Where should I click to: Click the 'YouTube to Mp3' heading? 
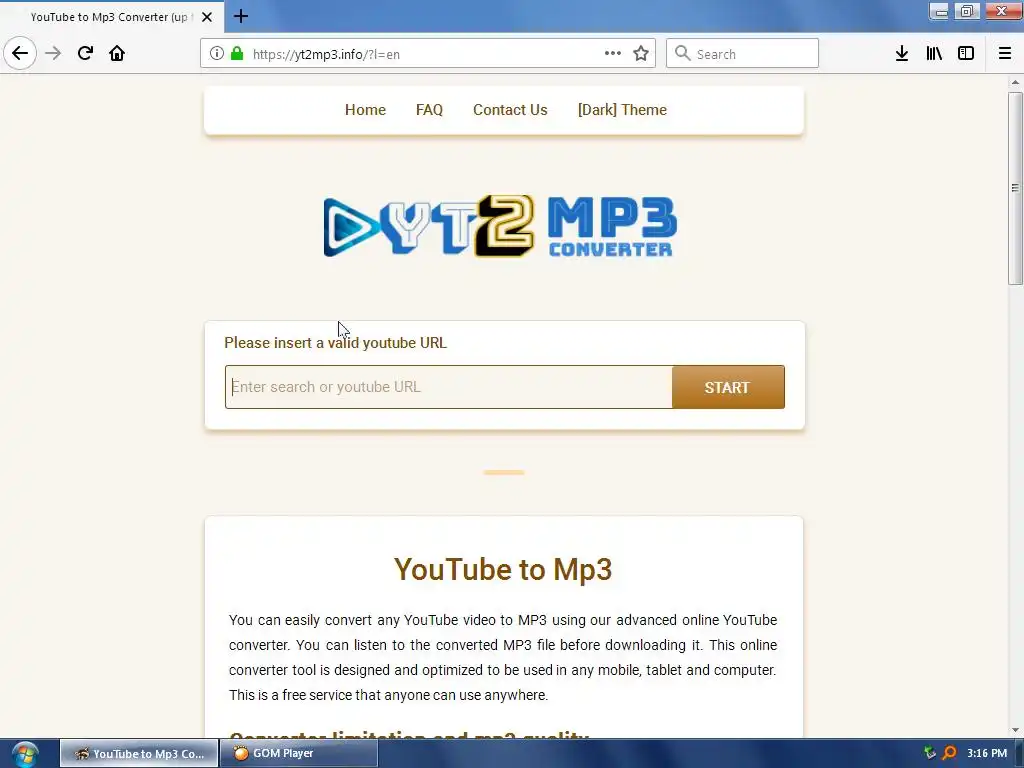(503, 569)
